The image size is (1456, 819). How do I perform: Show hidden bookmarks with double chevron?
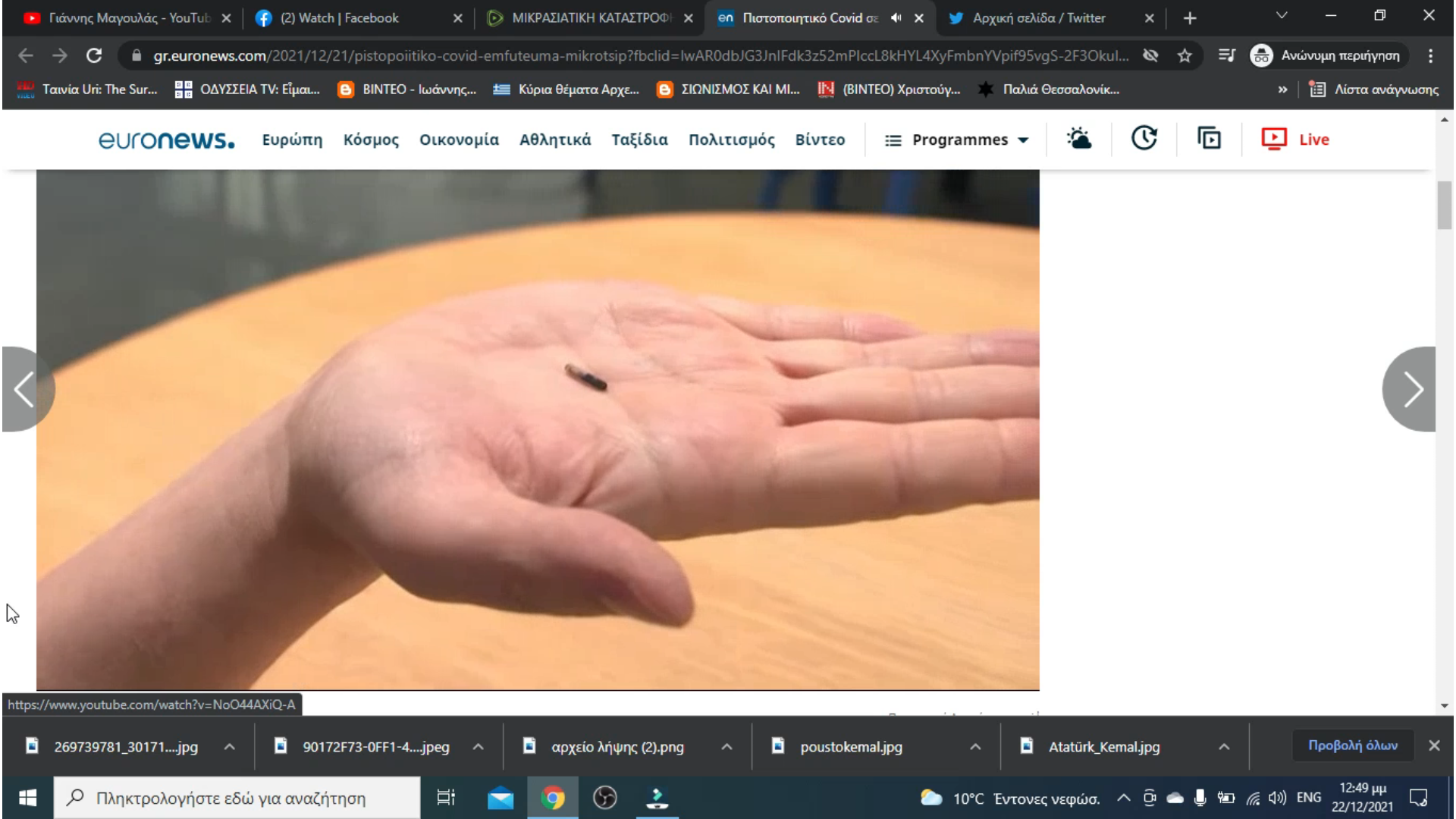pyautogui.click(x=1282, y=89)
